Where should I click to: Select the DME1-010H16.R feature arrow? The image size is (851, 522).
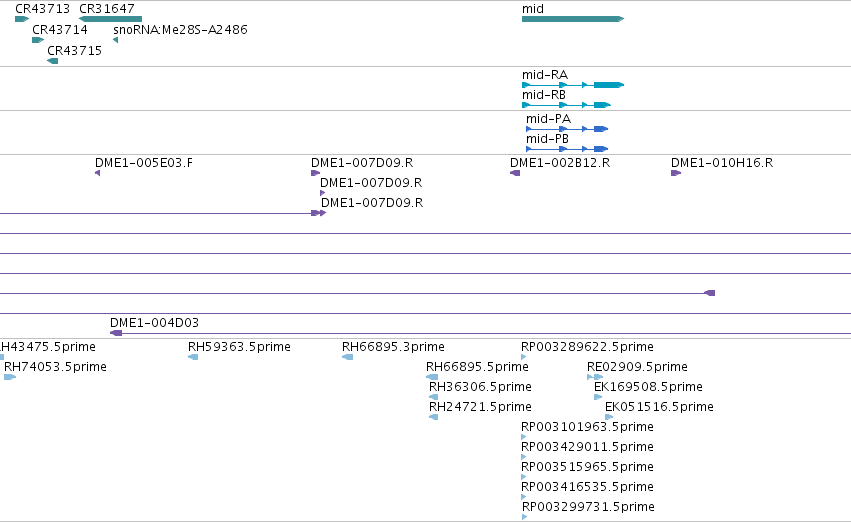(676, 173)
